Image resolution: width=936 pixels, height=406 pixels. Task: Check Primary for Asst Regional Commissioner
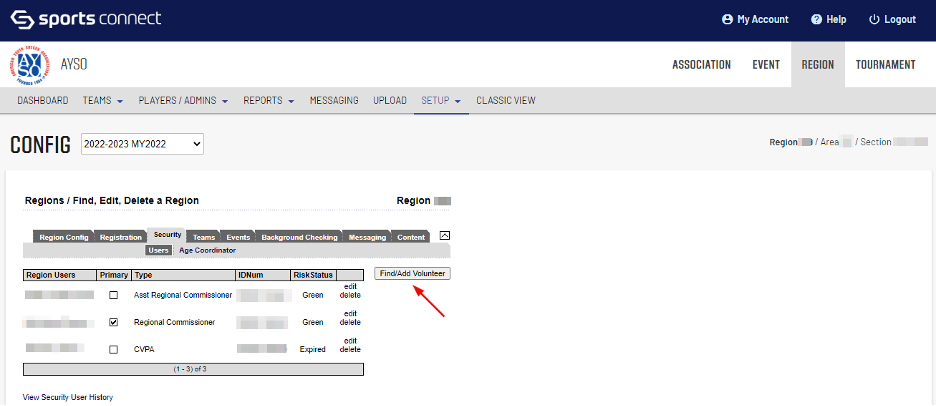coord(113,295)
